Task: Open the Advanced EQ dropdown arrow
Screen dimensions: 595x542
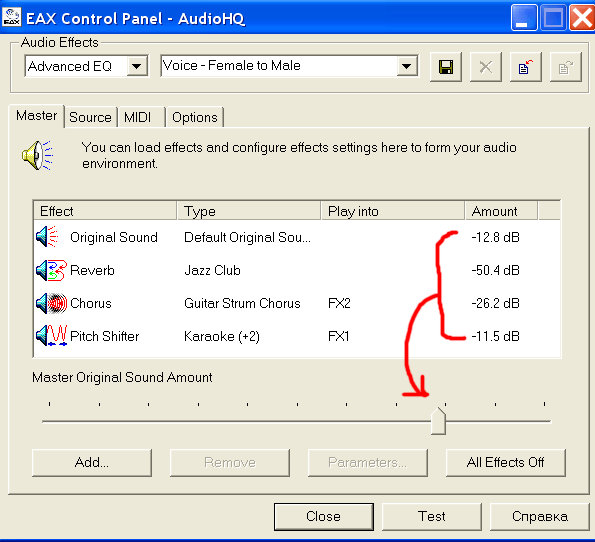Action: [137, 66]
